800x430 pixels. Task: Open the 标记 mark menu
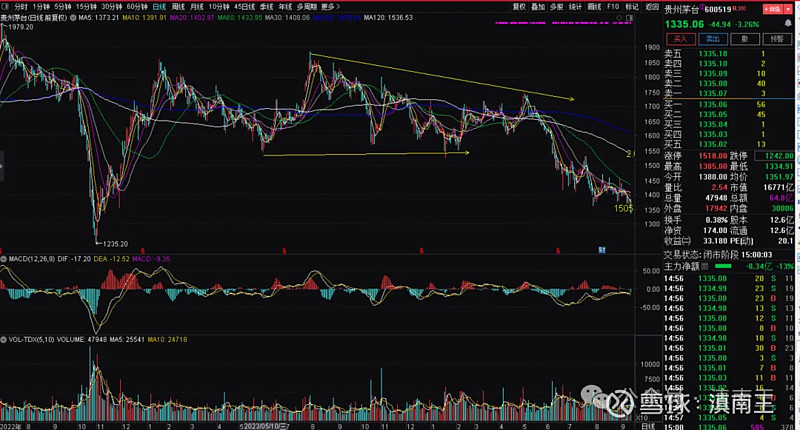point(632,7)
